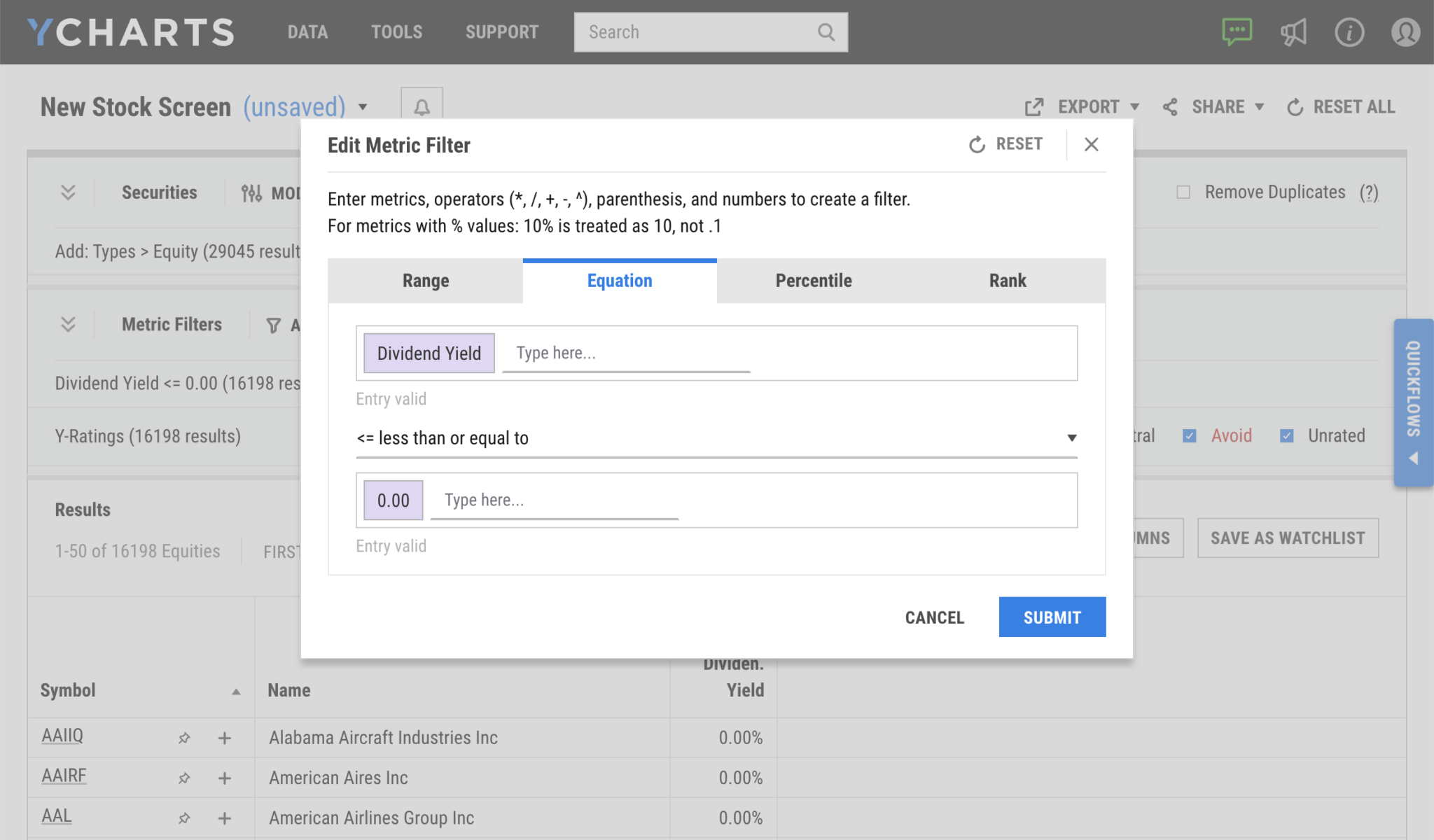This screenshot has width=1434, height=840.
Task: Click the SUBMIT button
Action: [1052, 617]
